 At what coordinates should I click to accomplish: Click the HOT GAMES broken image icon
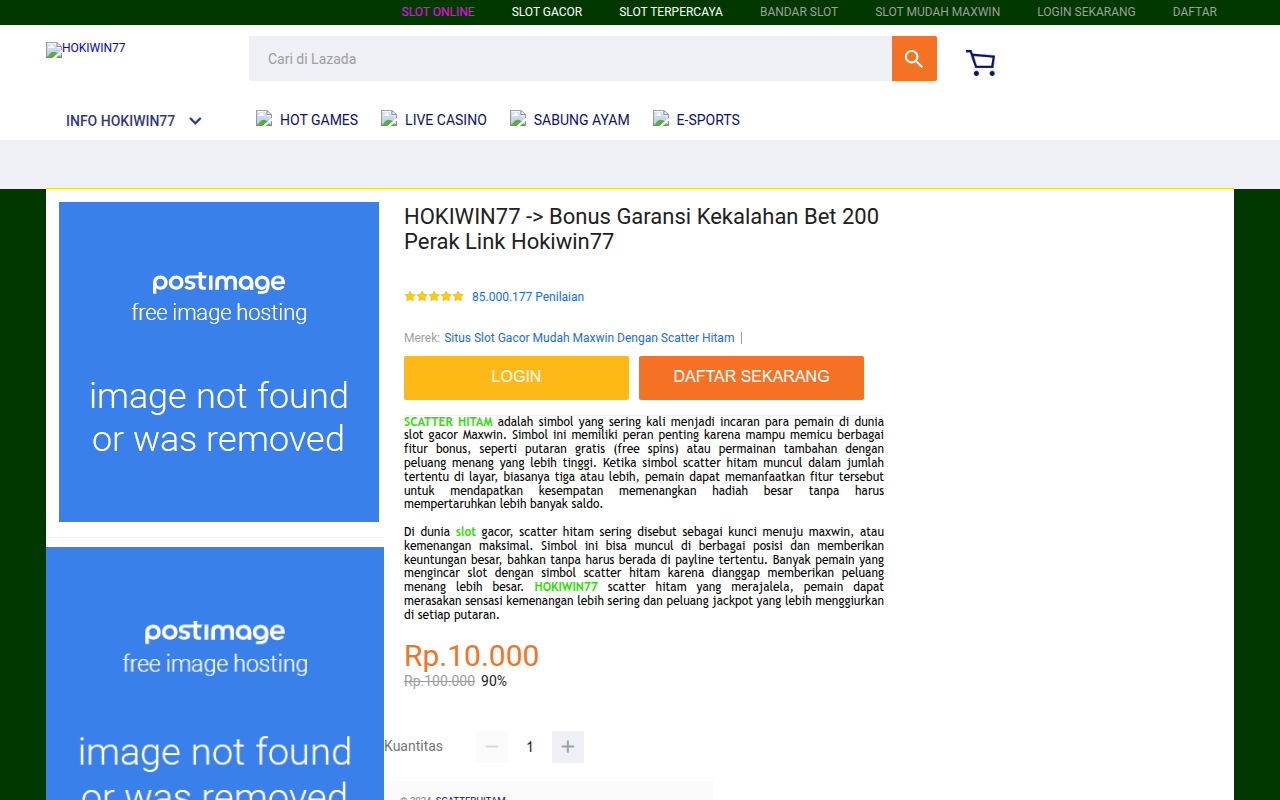pos(264,119)
